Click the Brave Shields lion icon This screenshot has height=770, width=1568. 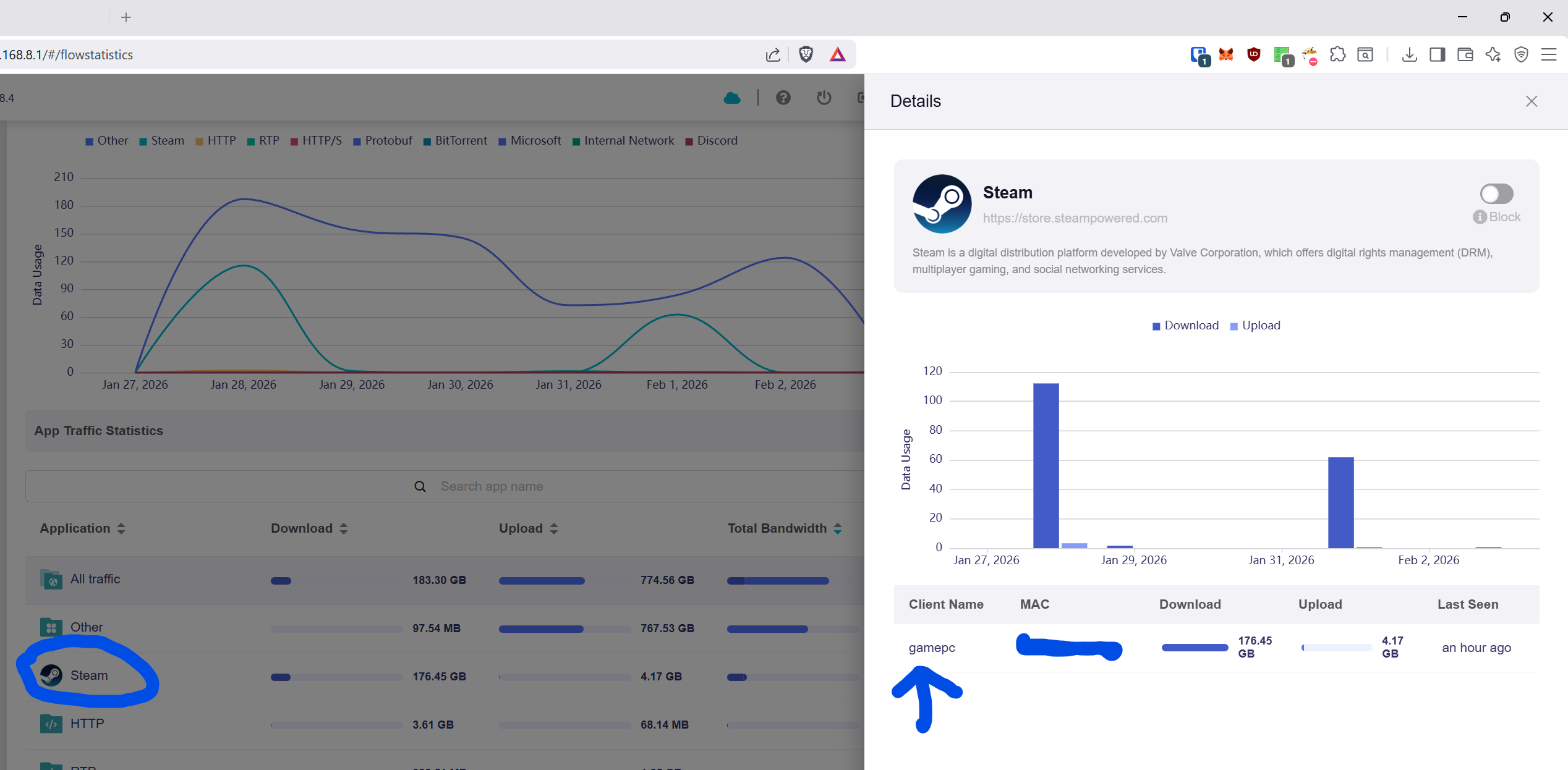(806, 54)
